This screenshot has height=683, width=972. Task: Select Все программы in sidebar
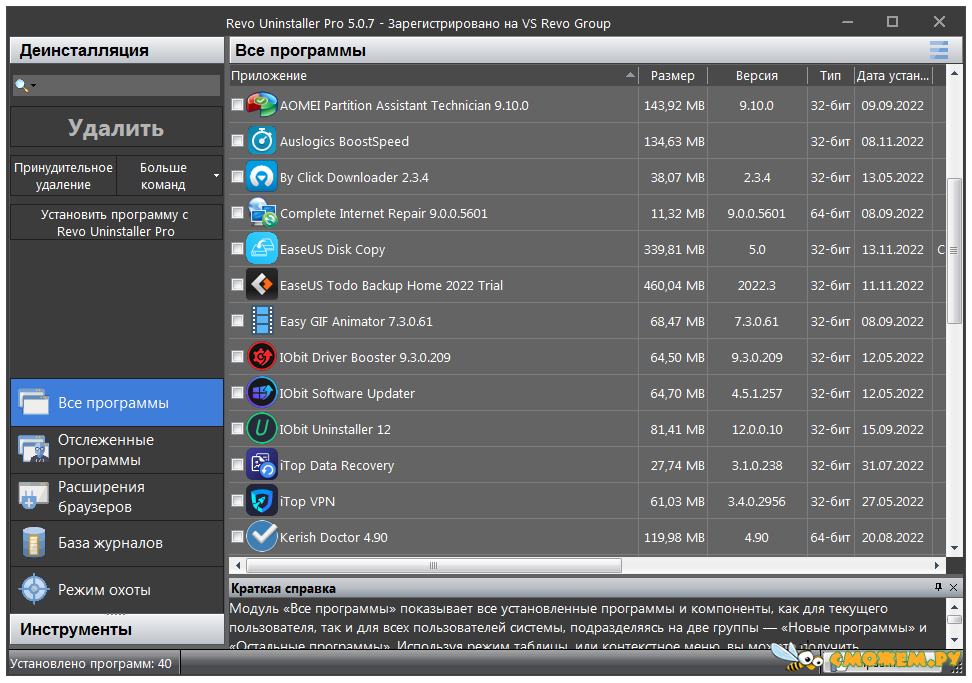(x=117, y=403)
